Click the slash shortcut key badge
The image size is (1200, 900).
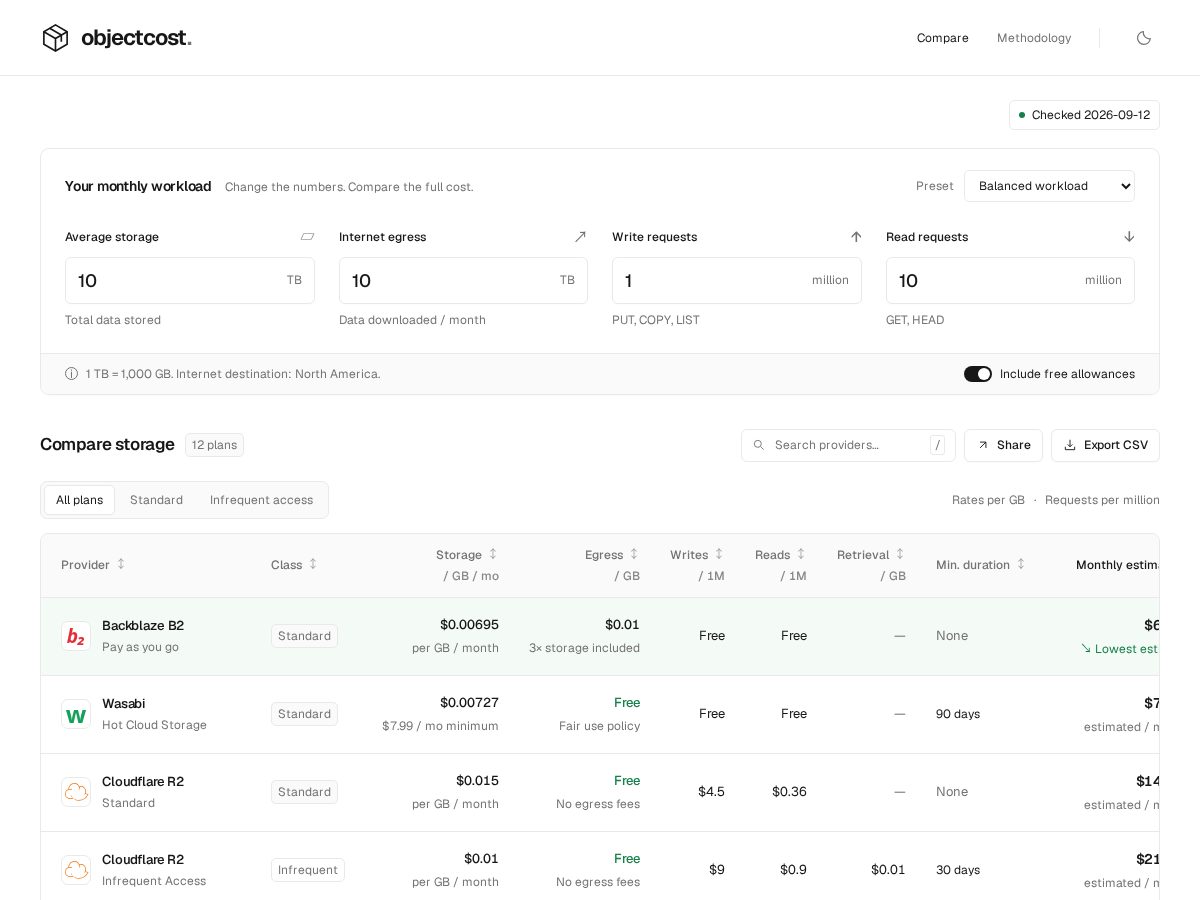tap(937, 445)
